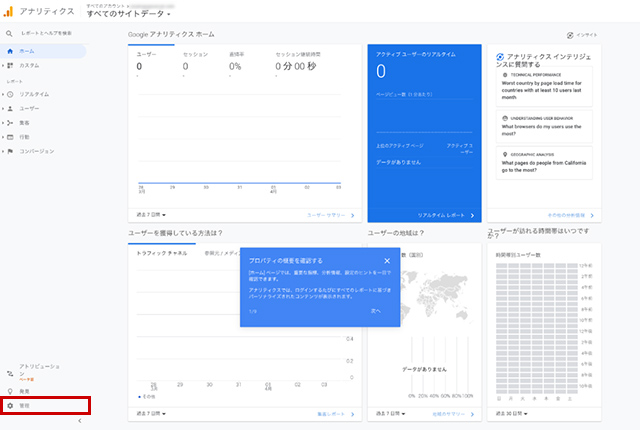Click the '0 分 00 秒' session duration value
Viewport: 640px width, 430px height.
[296, 66]
